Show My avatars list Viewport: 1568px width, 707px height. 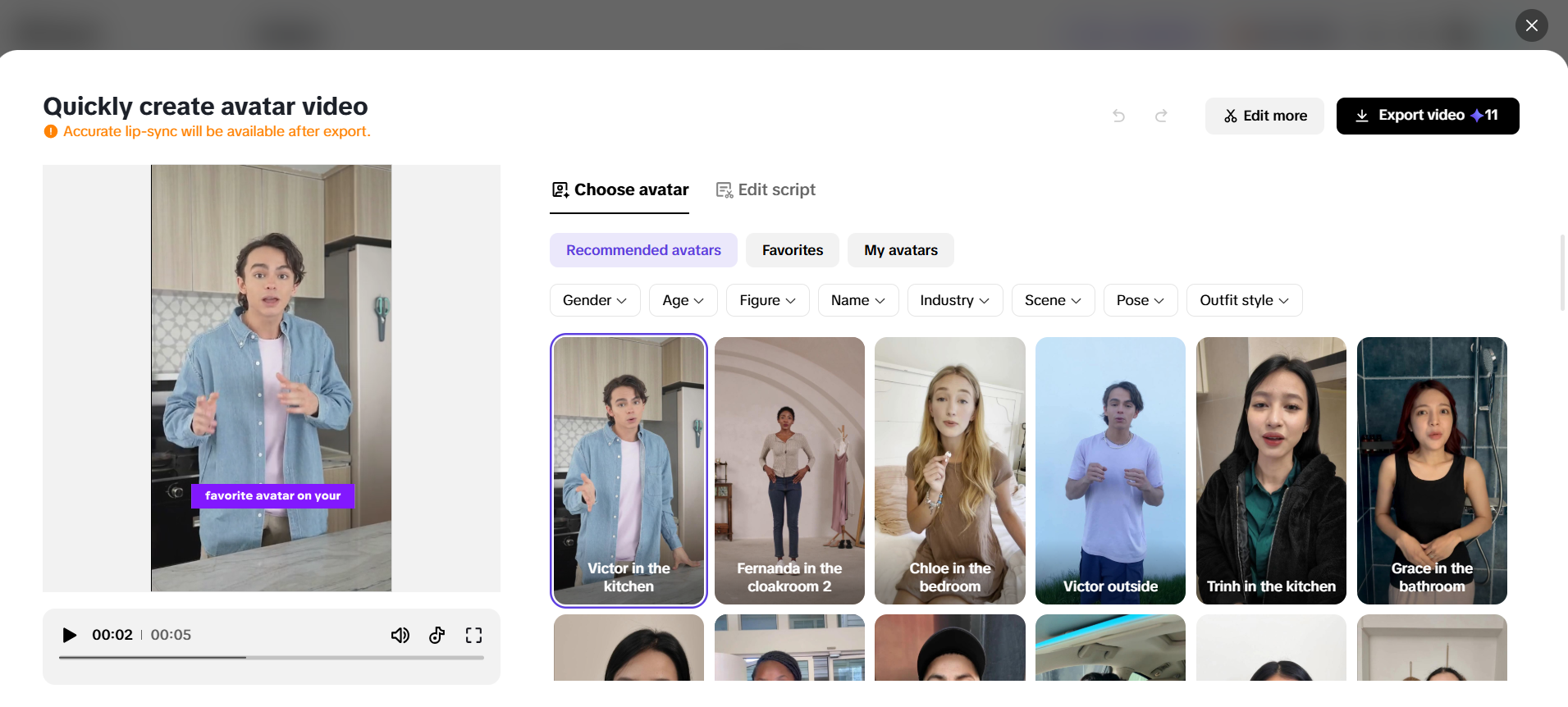tap(901, 250)
